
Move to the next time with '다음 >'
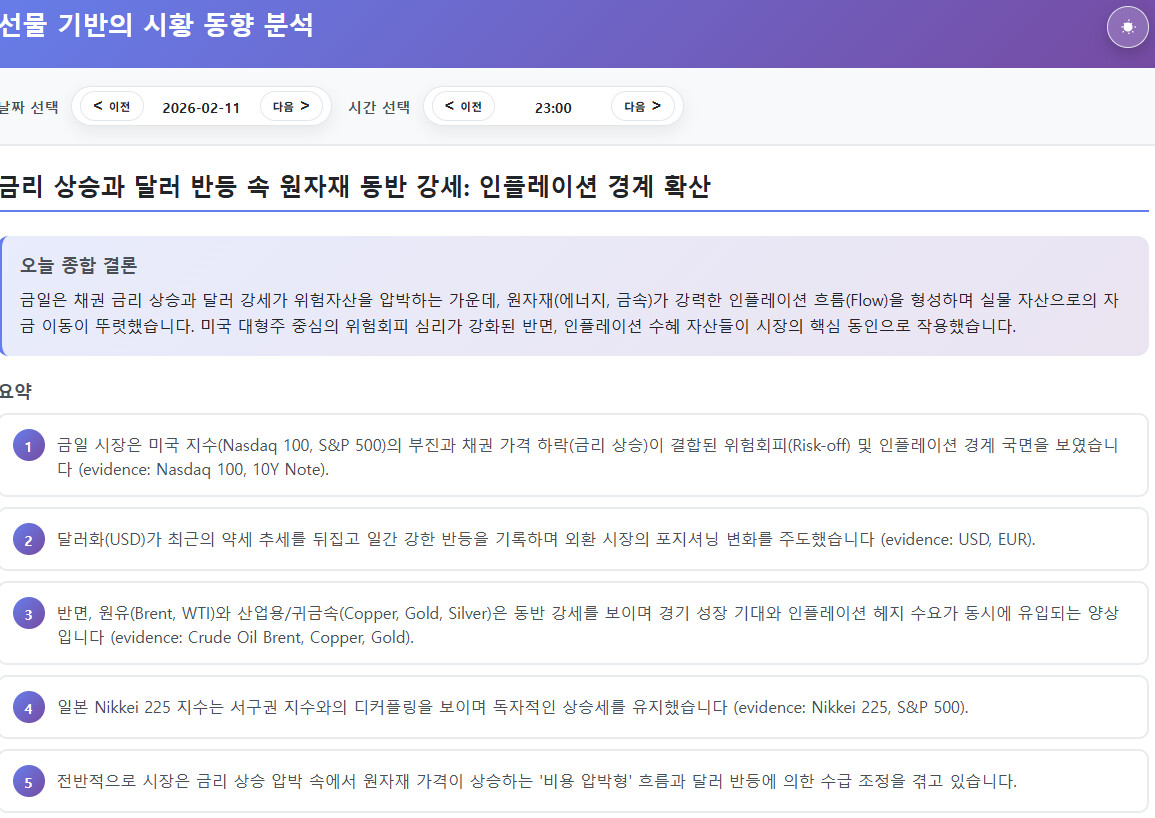642,106
